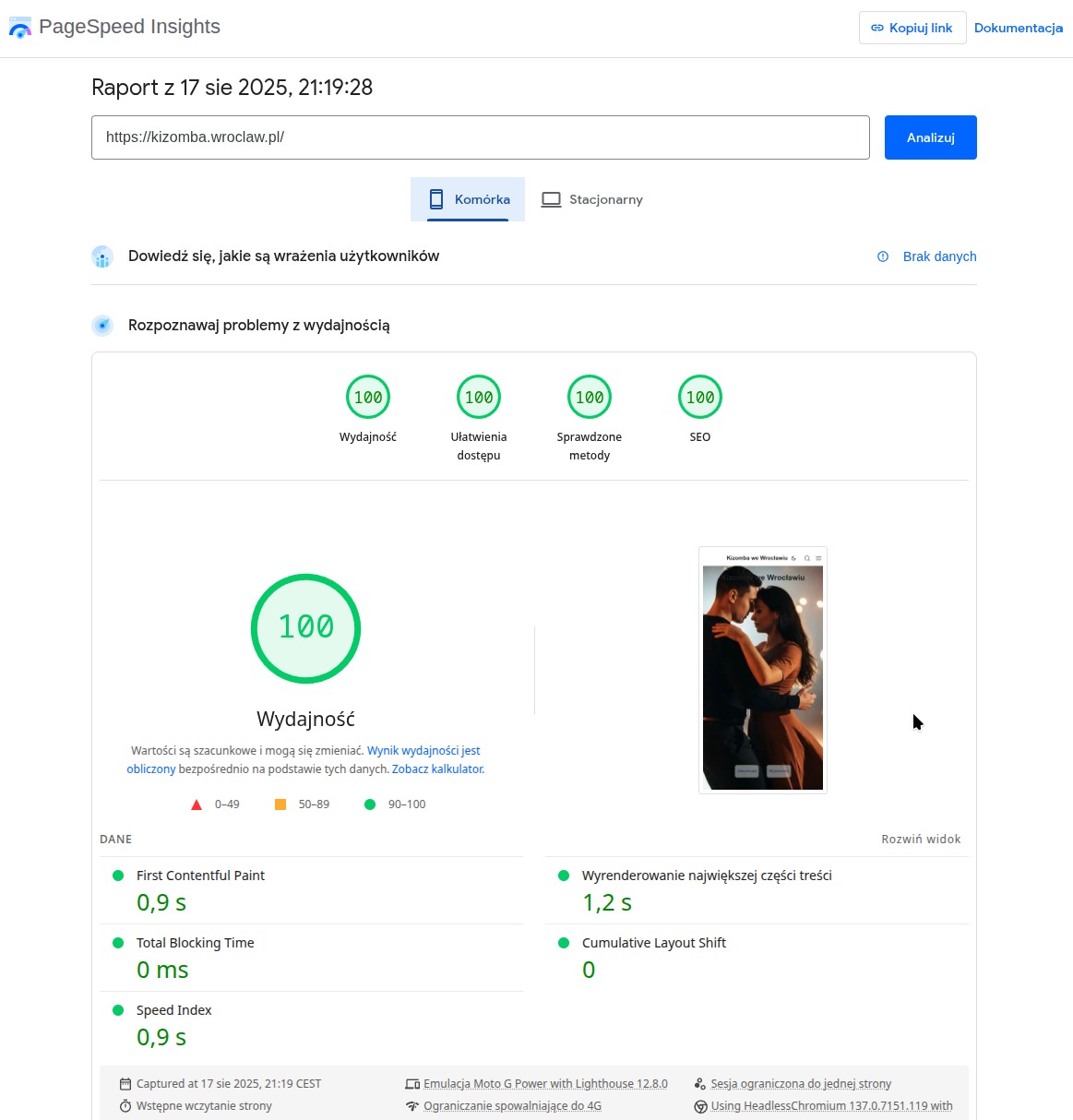
Task: Click the calendar icon next to capture timestamp
Action: (125, 1083)
